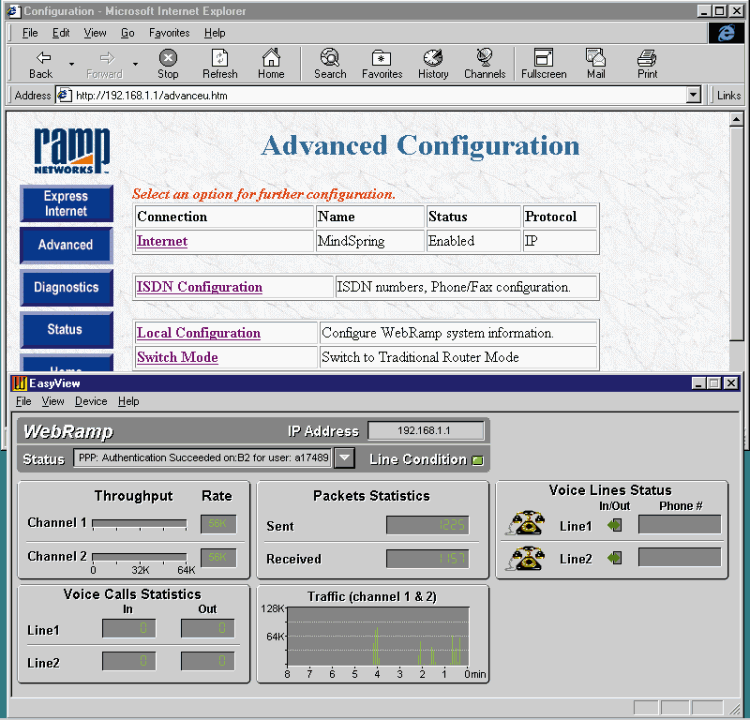Show the History panel
Image resolution: width=750 pixels, height=720 pixels.
[433, 64]
